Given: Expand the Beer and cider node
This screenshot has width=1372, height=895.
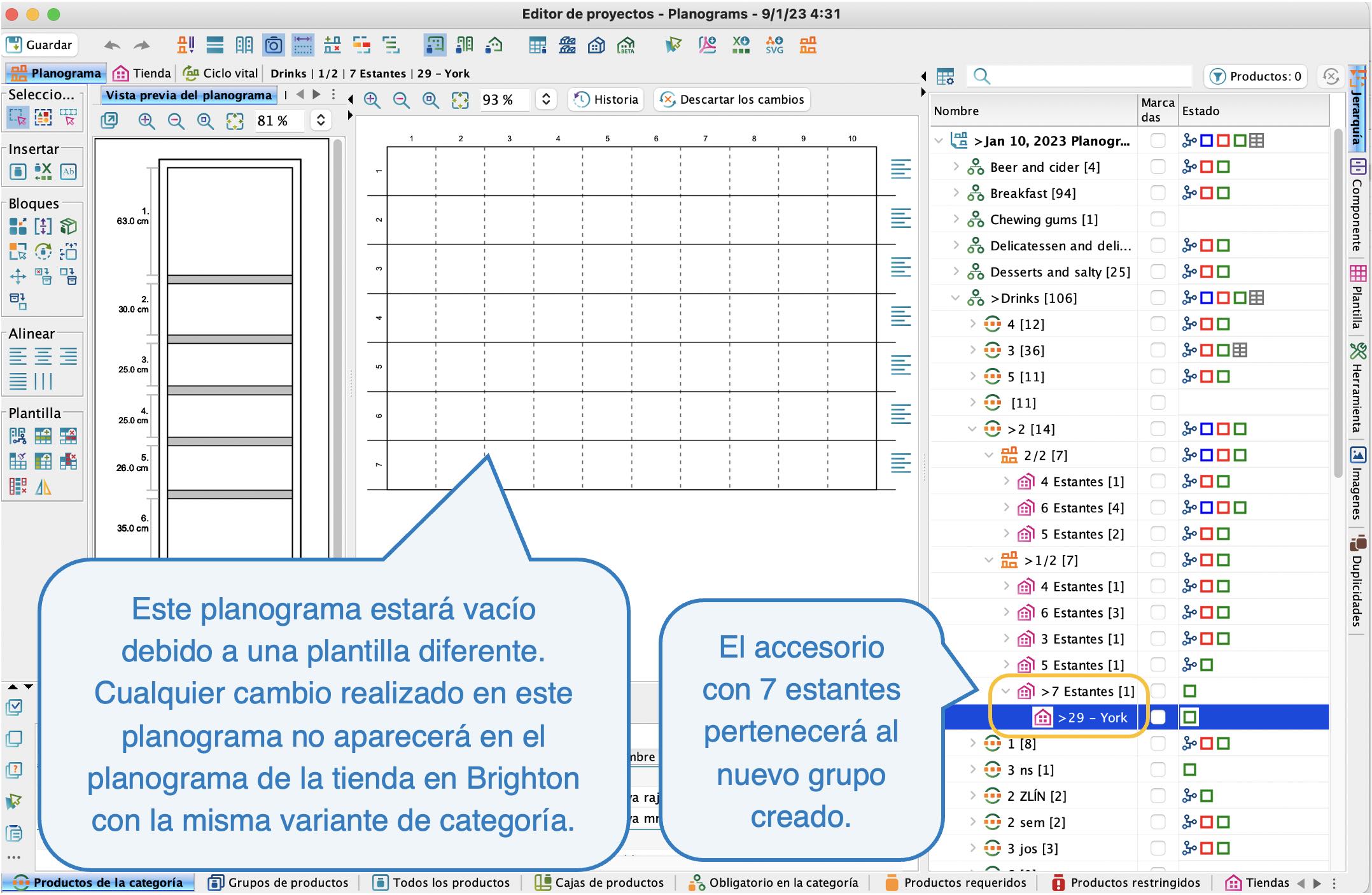Looking at the screenshot, I should 955,167.
